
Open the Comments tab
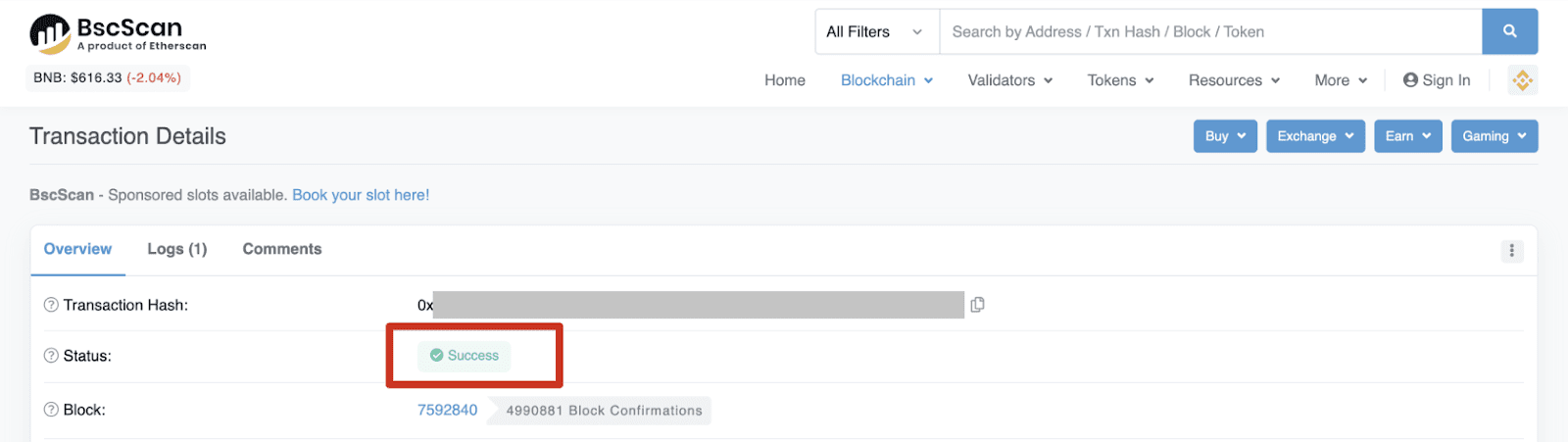point(282,249)
